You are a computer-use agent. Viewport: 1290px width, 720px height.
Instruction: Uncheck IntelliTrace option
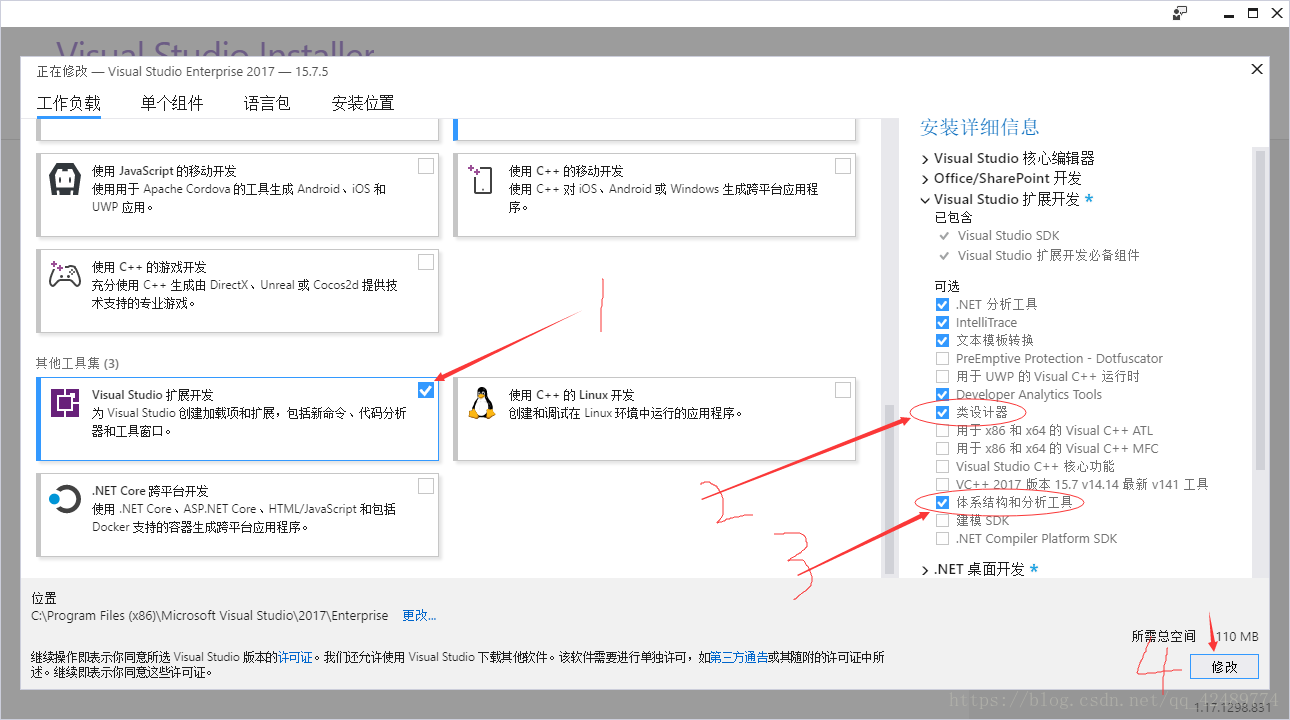[x=942, y=322]
